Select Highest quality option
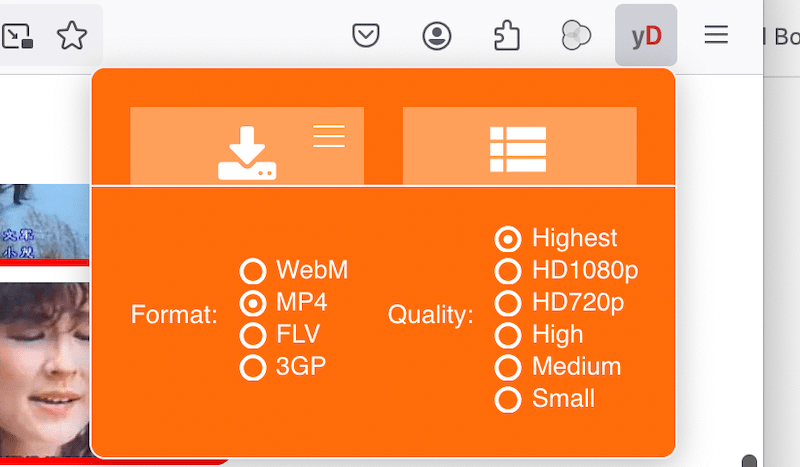 click(508, 239)
